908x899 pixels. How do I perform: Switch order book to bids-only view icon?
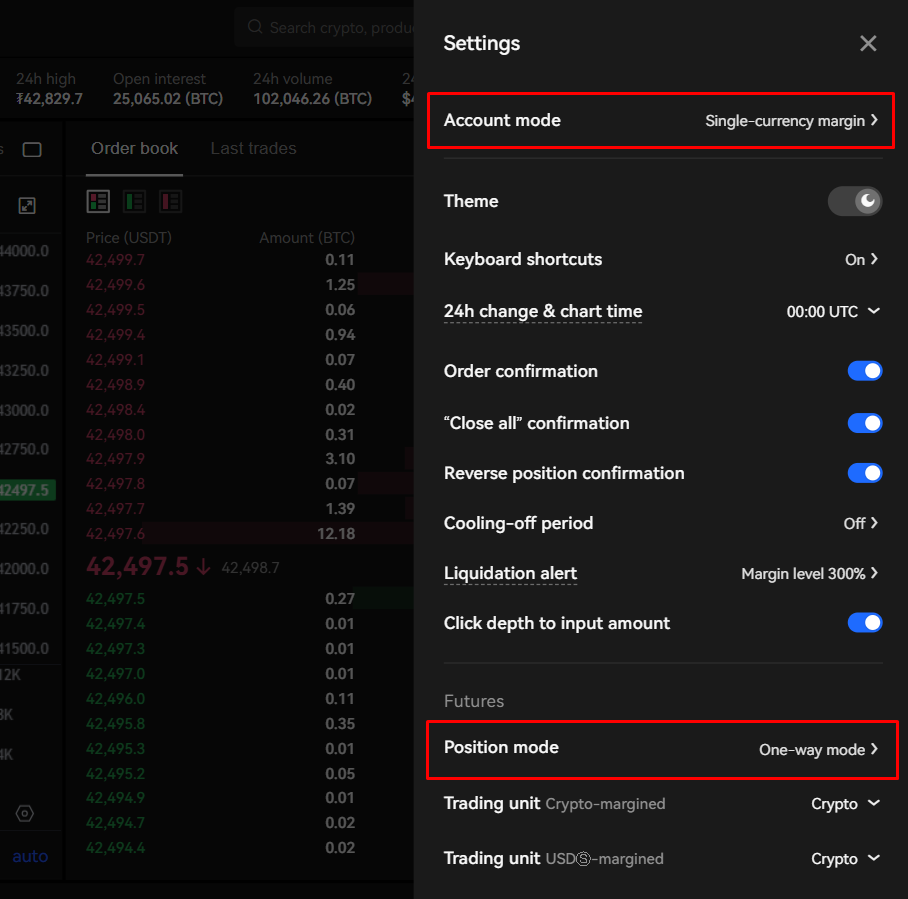click(134, 202)
